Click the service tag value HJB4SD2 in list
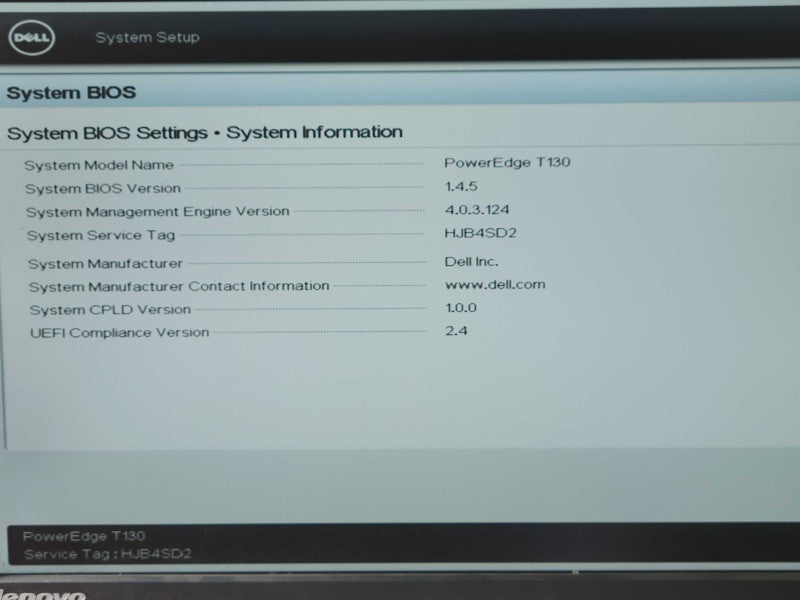This screenshot has height=600, width=800. pos(480,233)
